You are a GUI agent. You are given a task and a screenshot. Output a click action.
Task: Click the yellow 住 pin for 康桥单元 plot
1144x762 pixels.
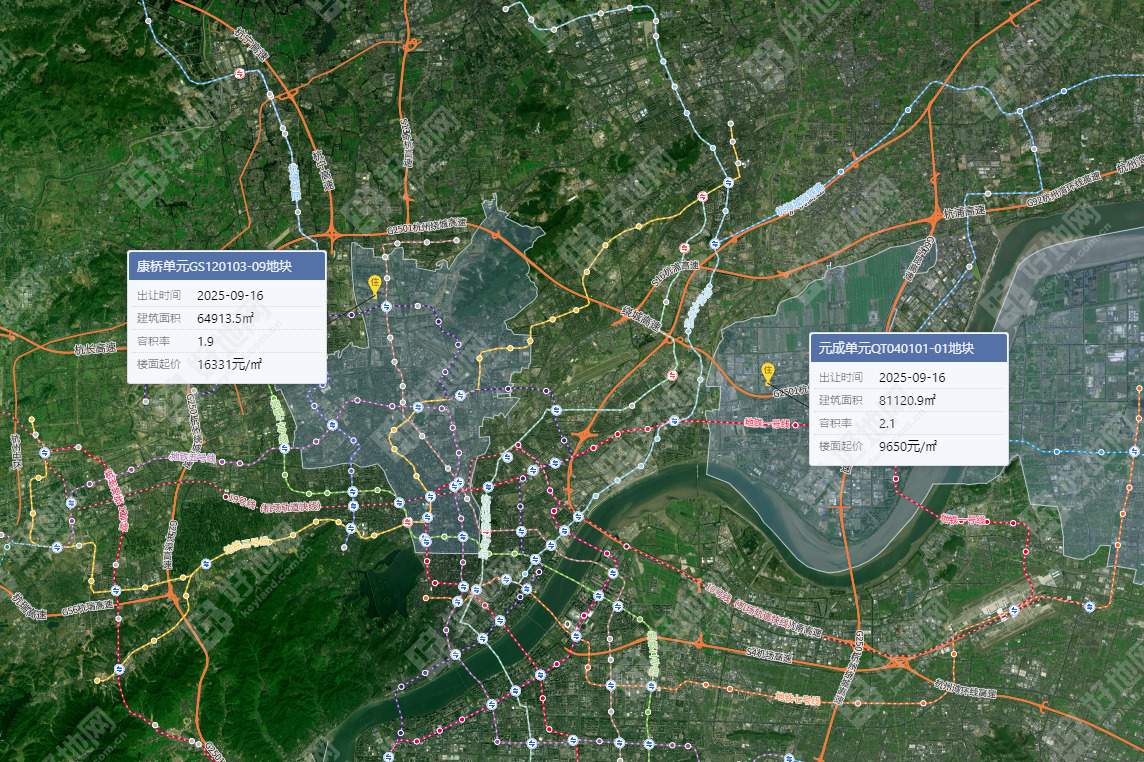pos(375,284)
